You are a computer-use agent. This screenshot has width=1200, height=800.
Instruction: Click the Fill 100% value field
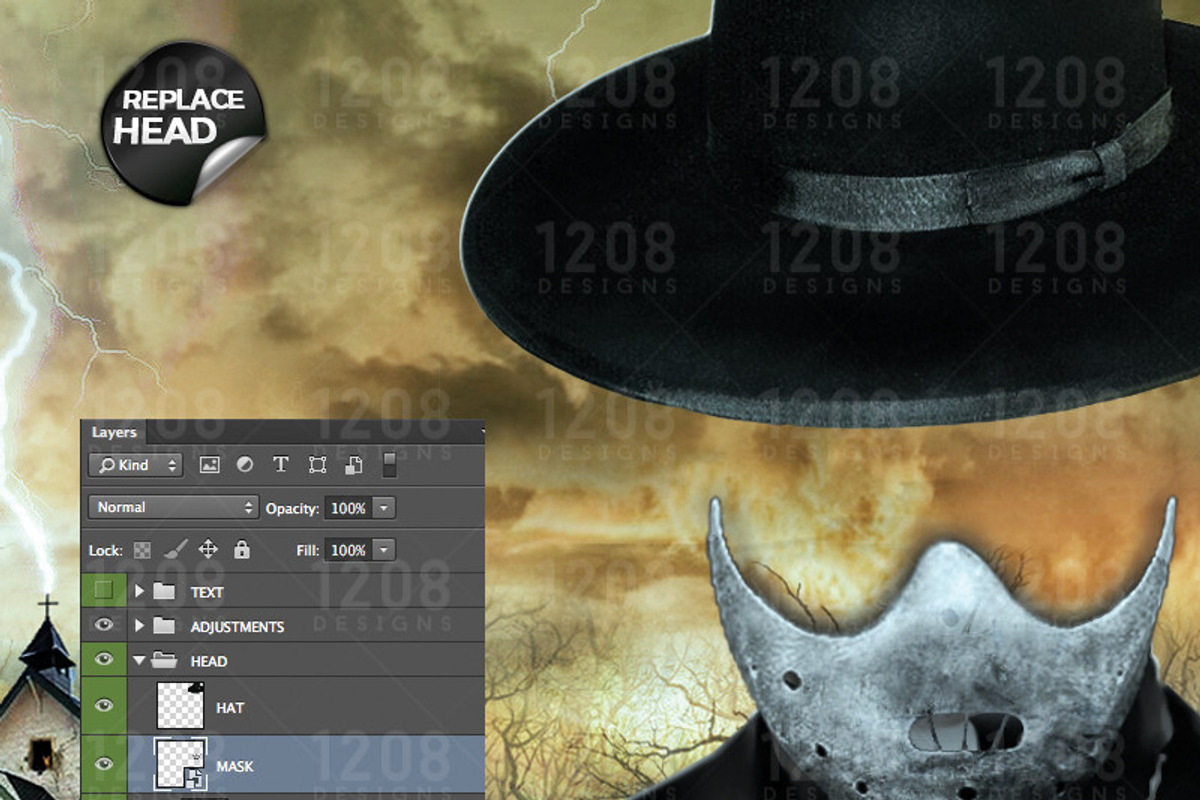click(x=348, y=550)
